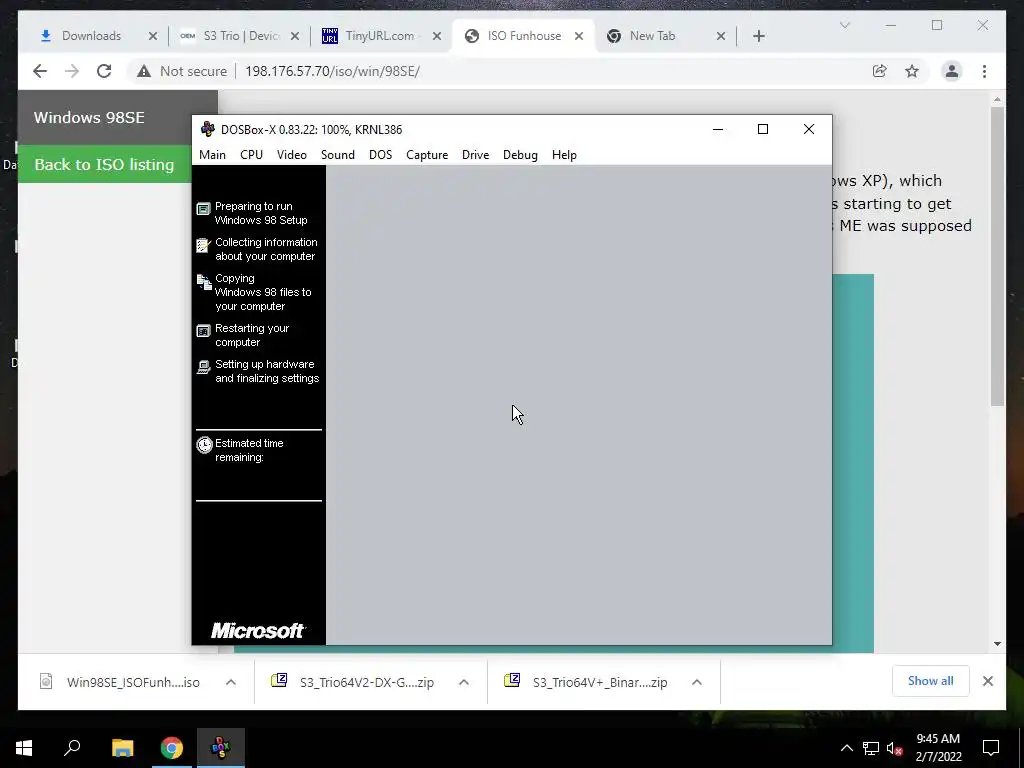Click the DOSBox-X title bar app icon

[208, 129]
